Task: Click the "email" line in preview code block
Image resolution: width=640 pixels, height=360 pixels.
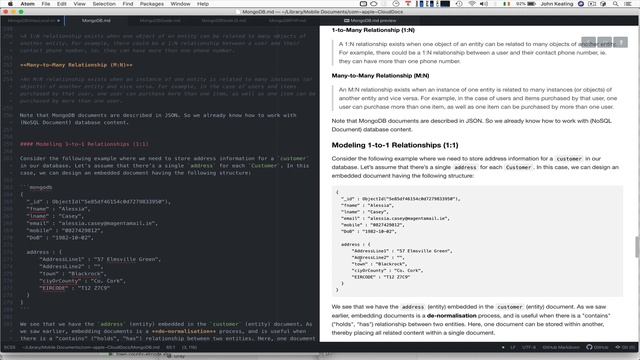Action: click(x=395, y=218)
